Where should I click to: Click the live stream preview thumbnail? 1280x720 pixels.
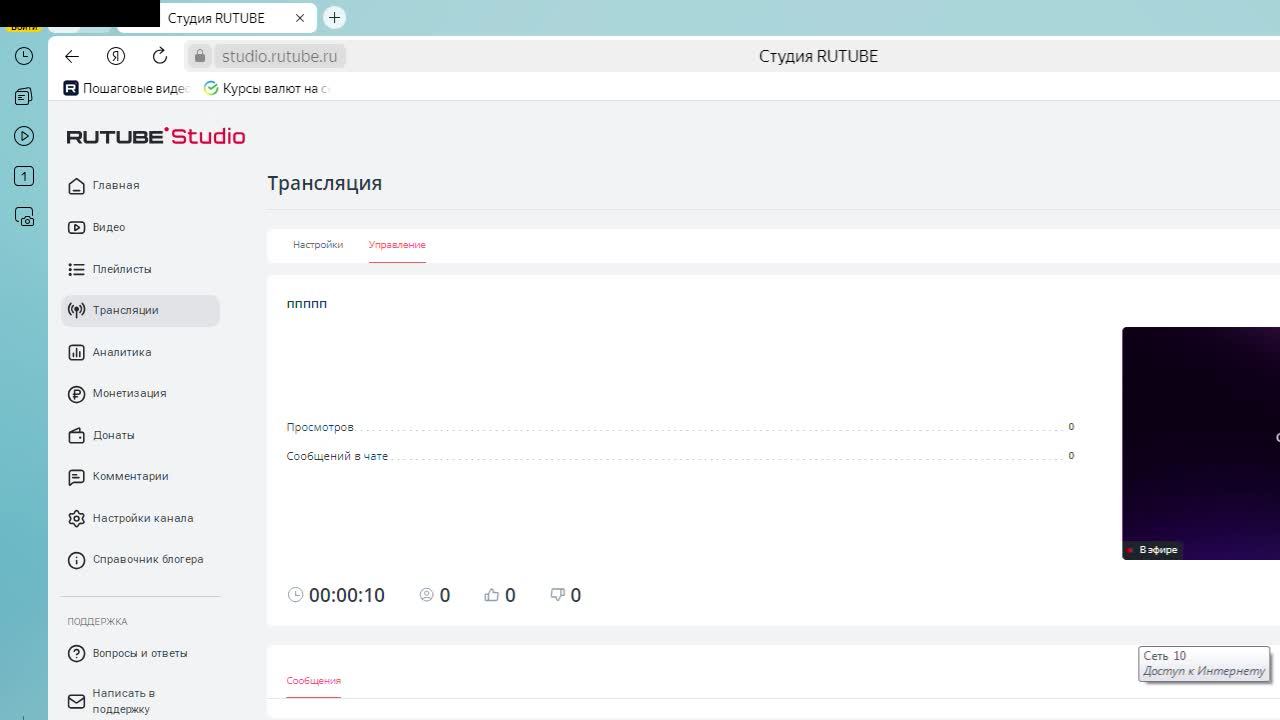click(1201, 443)
